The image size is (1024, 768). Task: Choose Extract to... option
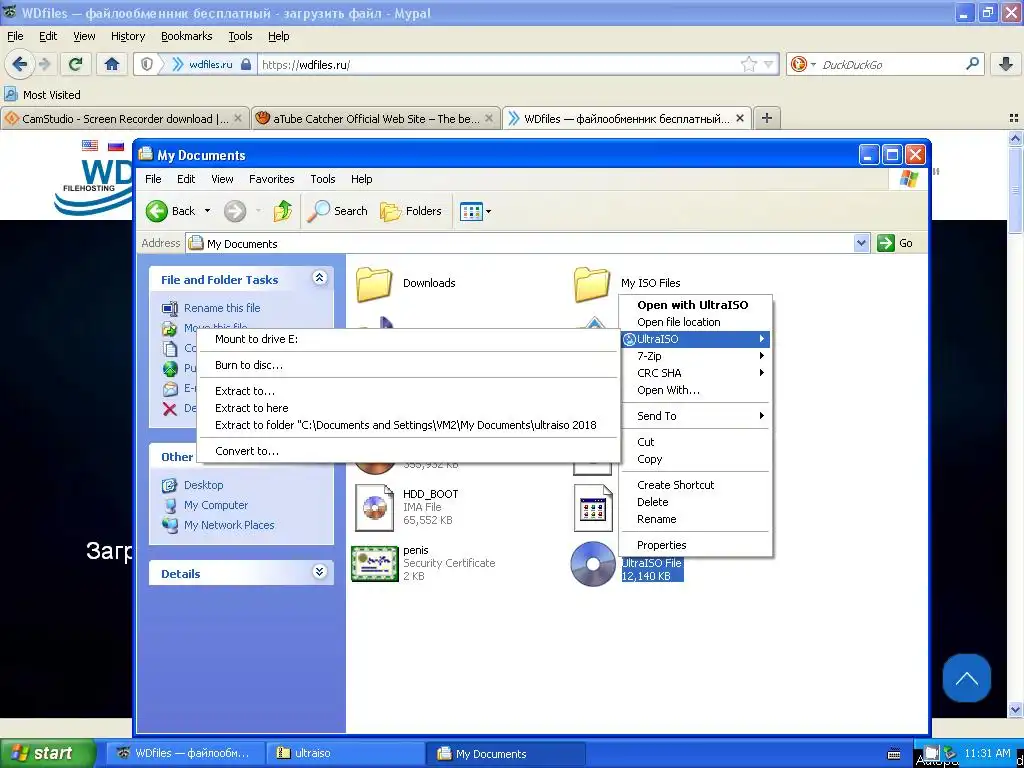tap(408, 391)
